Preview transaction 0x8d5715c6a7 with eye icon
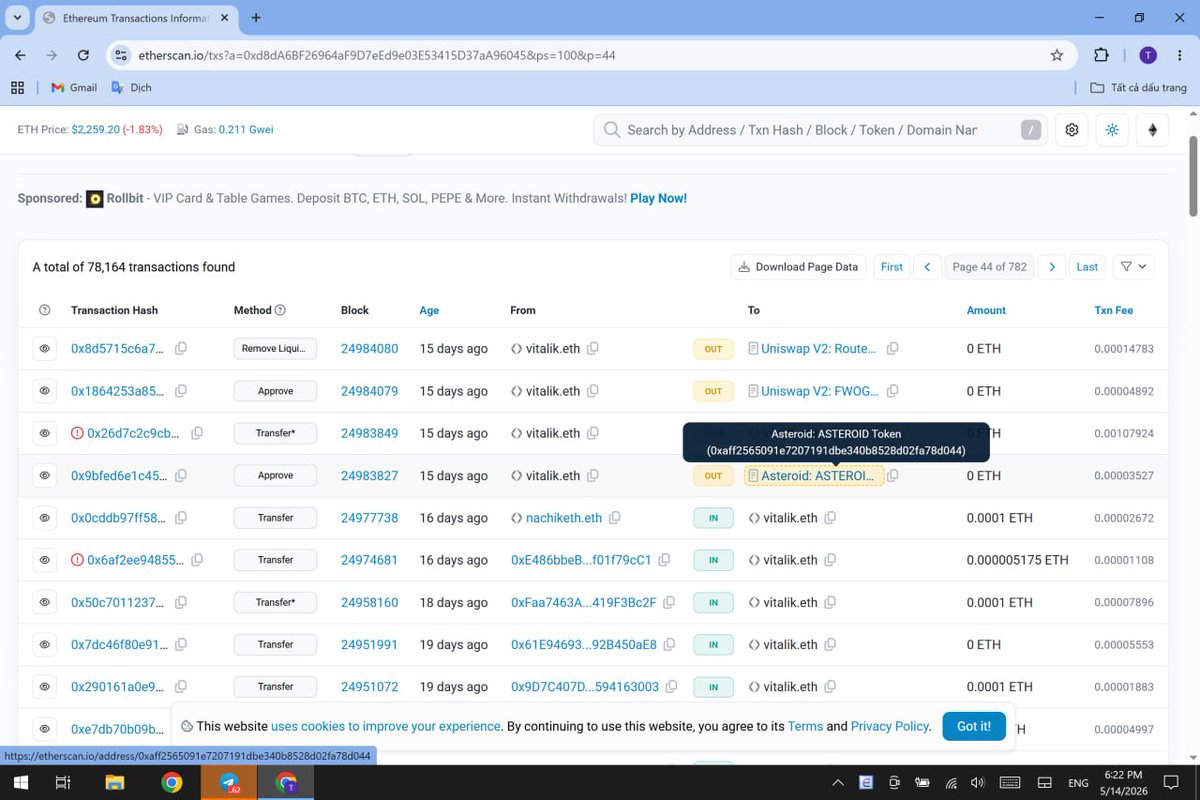The image size is (1200, 800). pos(45,349)
